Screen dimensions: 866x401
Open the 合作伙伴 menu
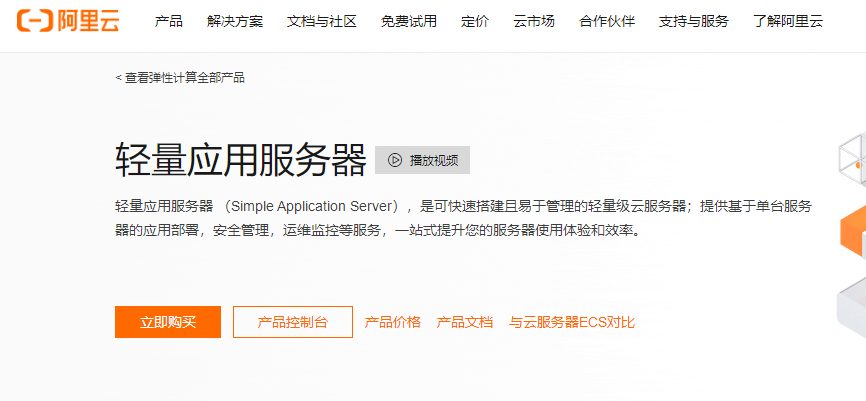(x=606, y=22)
